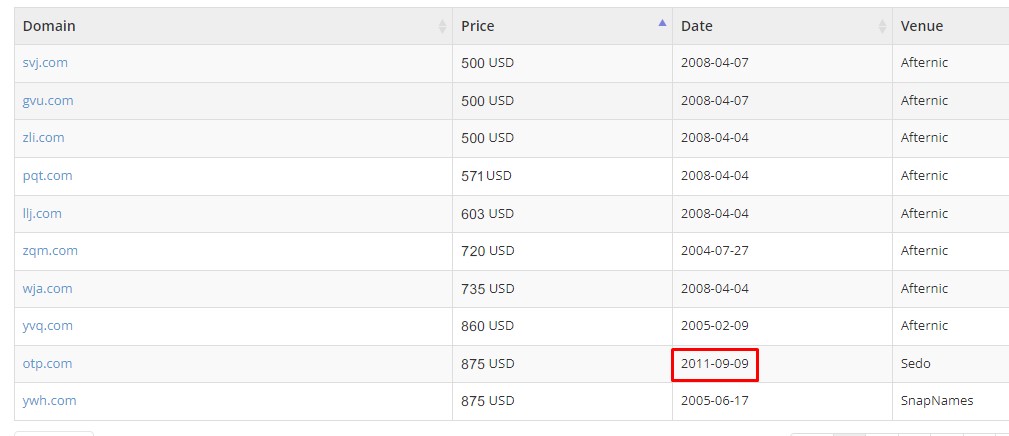Open the yvq.com link
The height and width of the screenshot is (436, 1009).
[48, 326]
